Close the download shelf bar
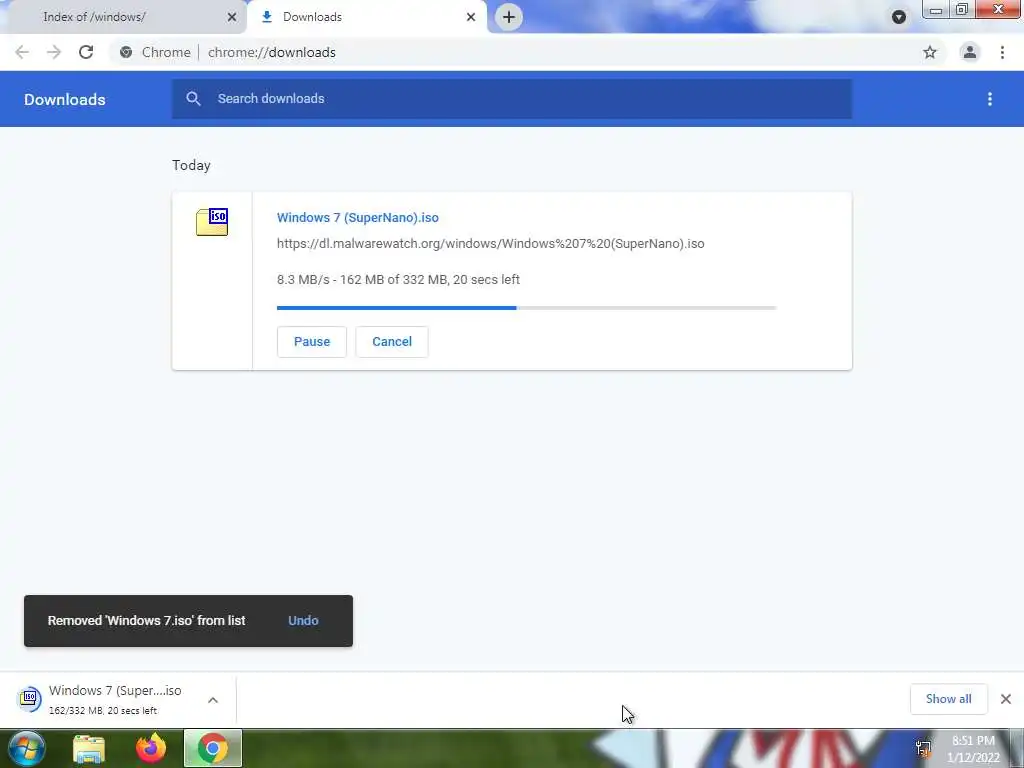Image resolution: width=1024 pixels, height=768 pixels. 1006,699
